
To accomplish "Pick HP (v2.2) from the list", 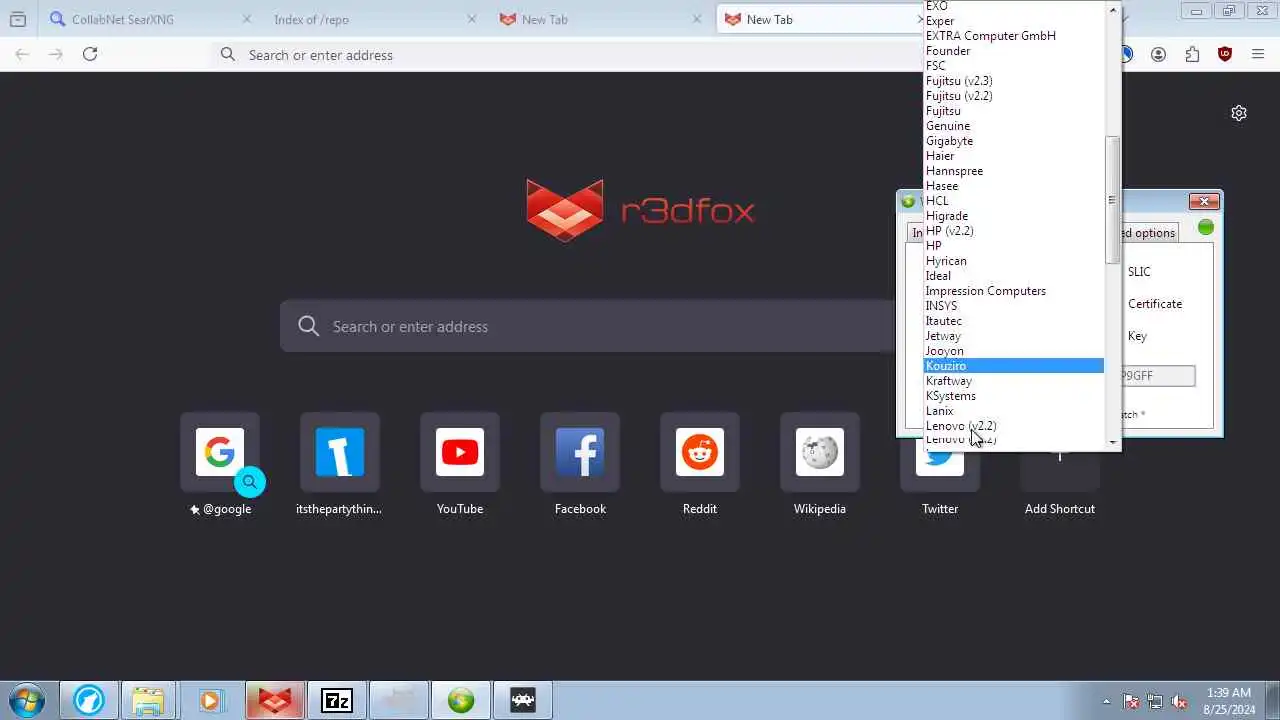I will click(1013, 231).
